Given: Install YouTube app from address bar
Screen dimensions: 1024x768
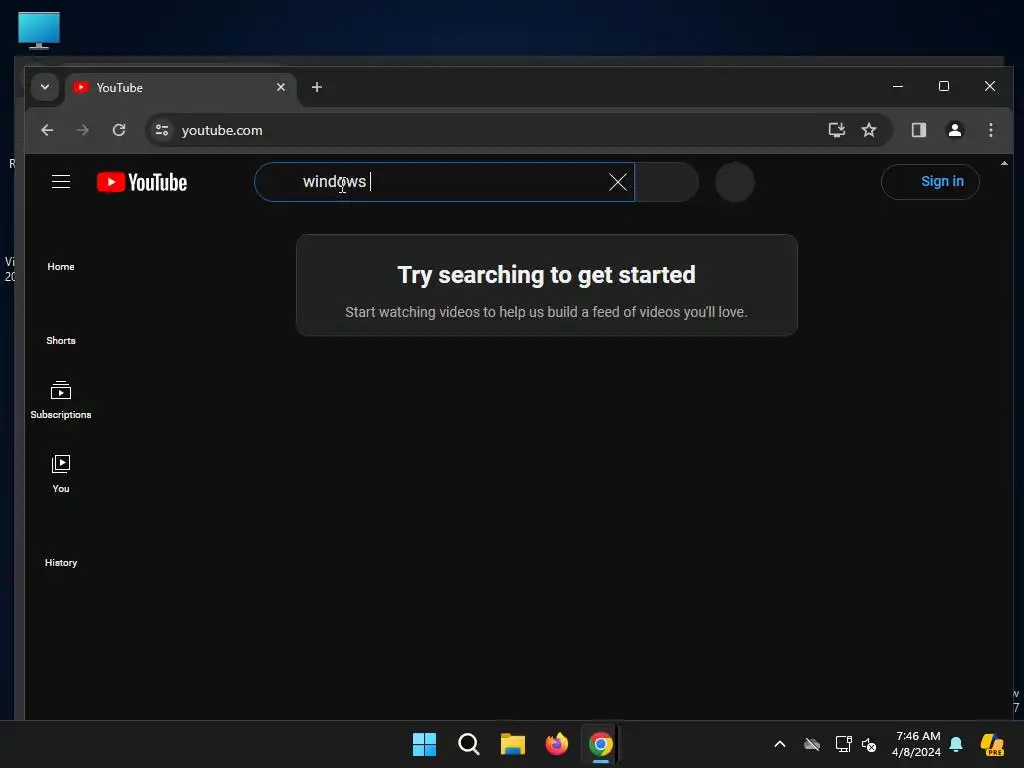Looking at the screenshot, I should click(x=837, y=130).
